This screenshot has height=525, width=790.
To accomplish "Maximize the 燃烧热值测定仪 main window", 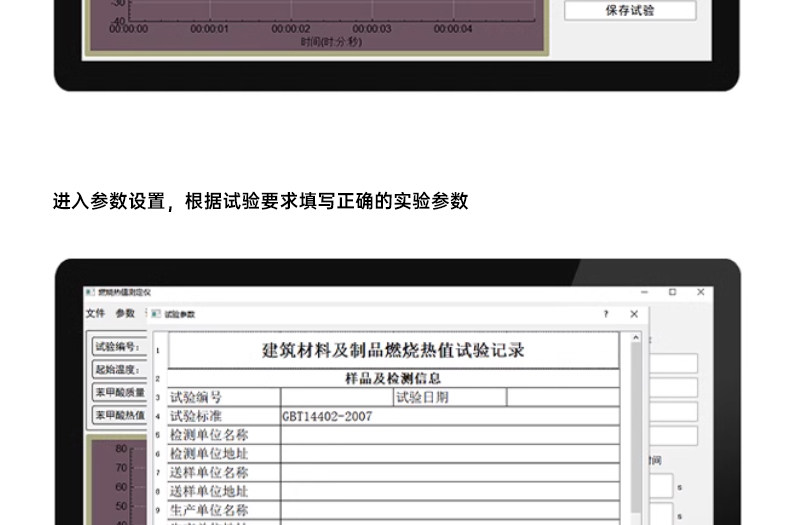I will click(x=672, y=292).
